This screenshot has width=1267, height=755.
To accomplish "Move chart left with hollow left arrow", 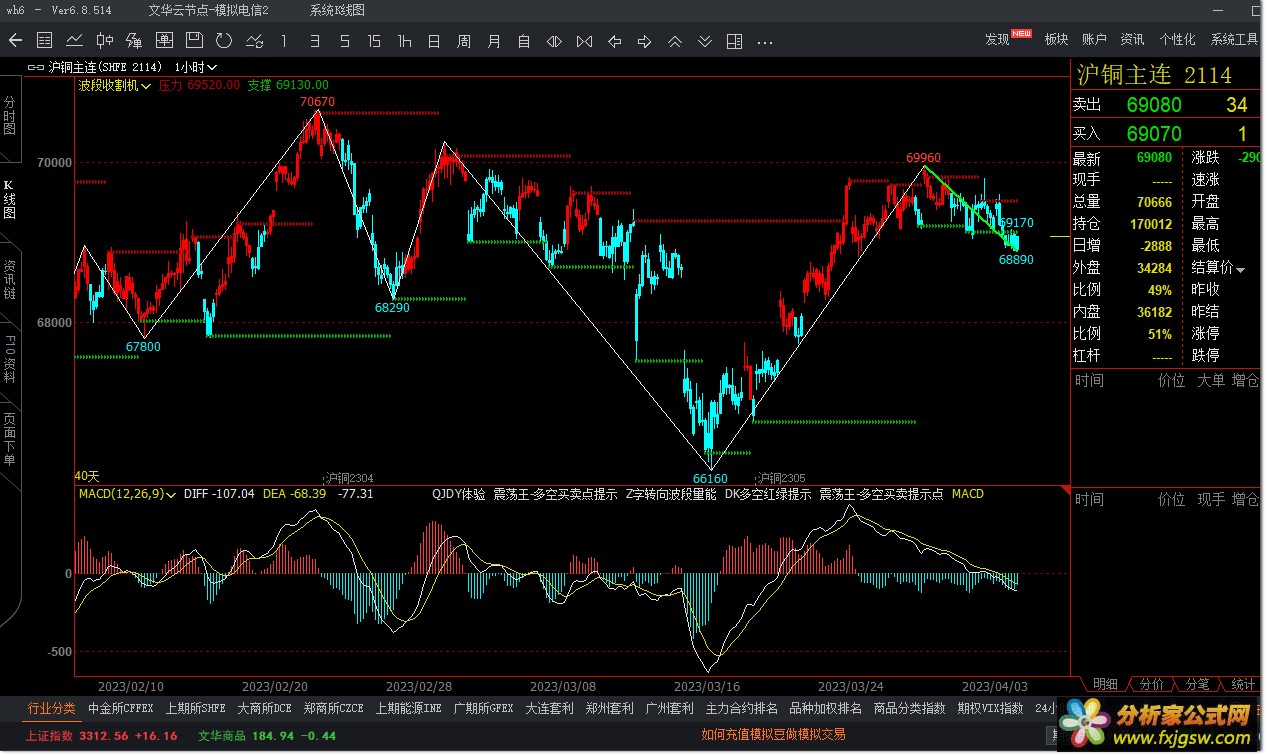I will [615, 41].
